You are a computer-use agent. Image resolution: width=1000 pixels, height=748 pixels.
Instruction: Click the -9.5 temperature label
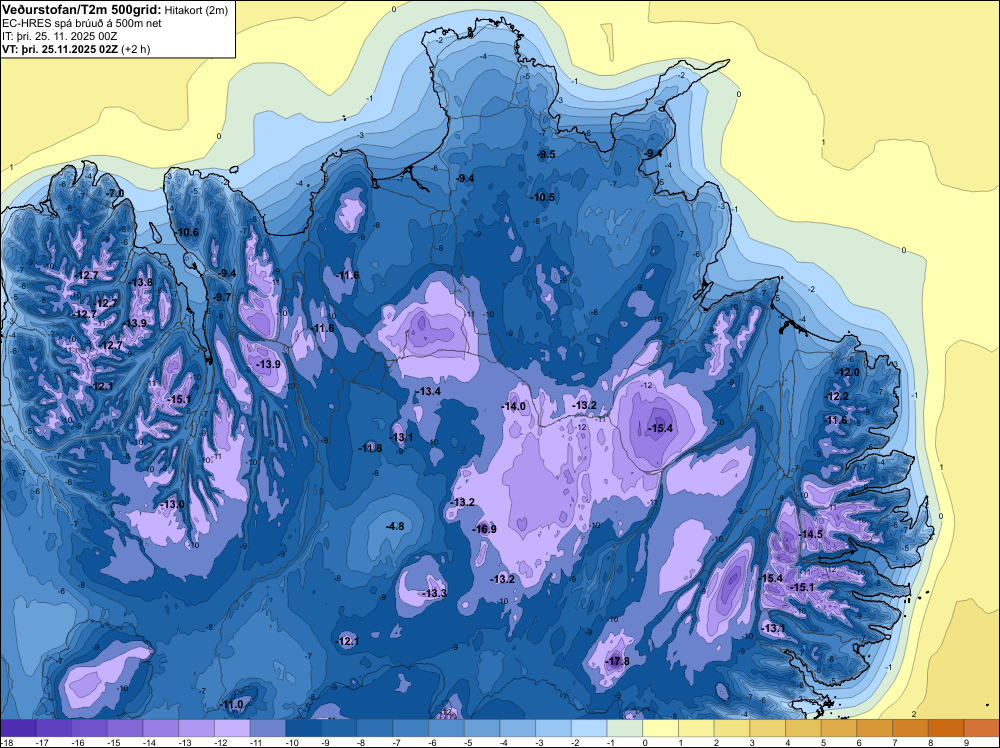[x=546, y=154]
